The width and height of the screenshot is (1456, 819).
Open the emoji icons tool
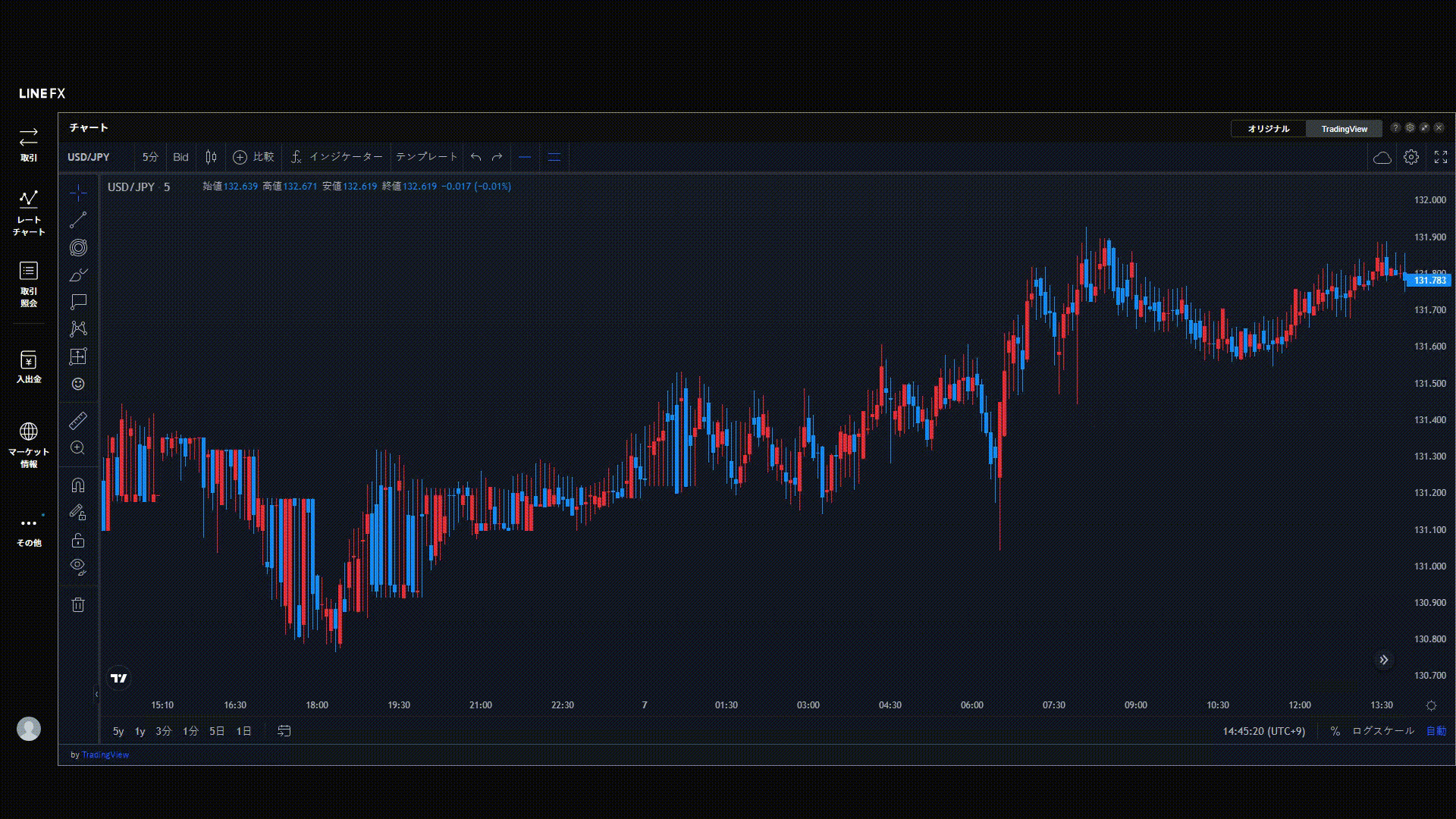[78, 384]
